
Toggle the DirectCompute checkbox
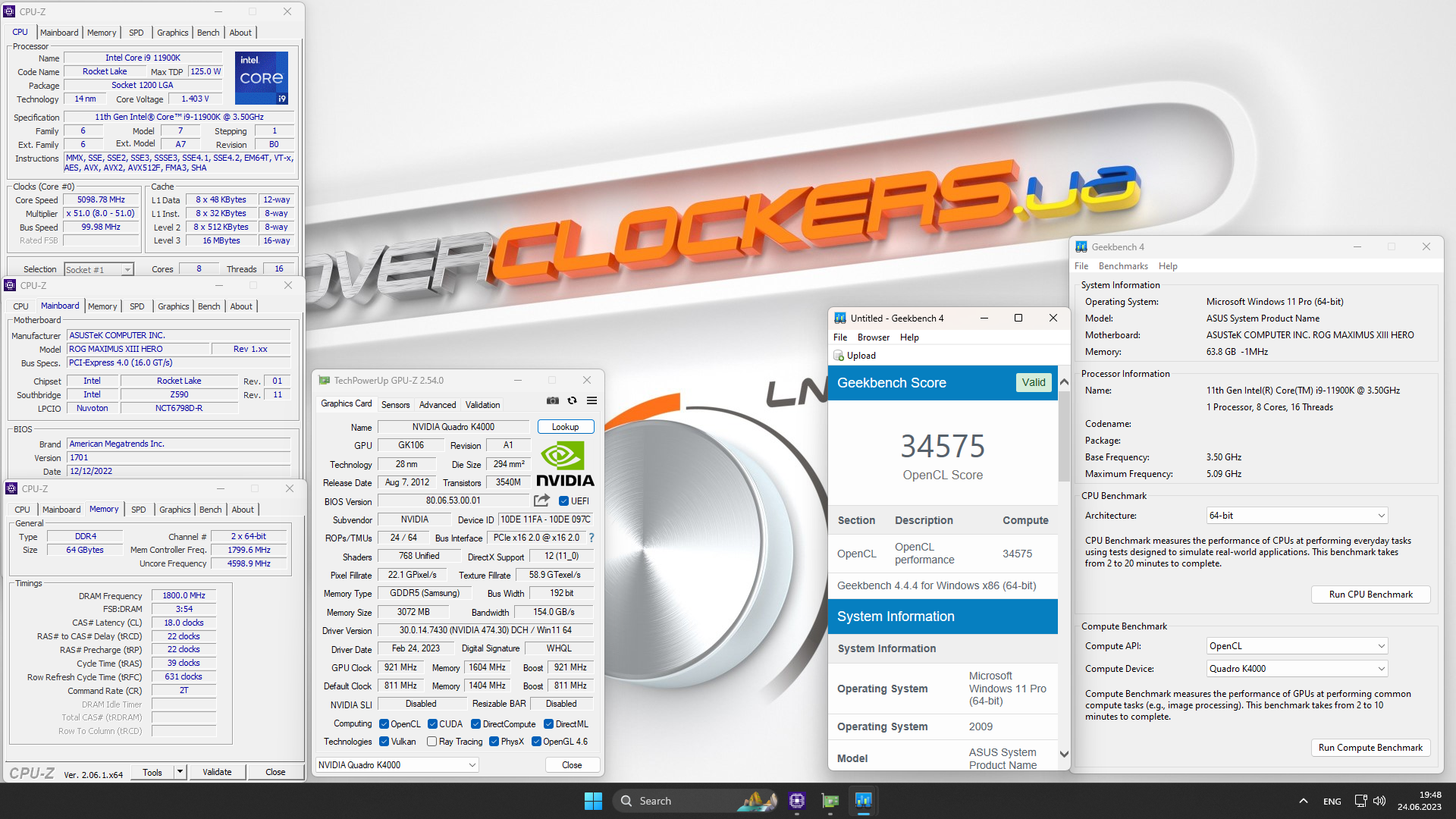[x=476, y=724]
